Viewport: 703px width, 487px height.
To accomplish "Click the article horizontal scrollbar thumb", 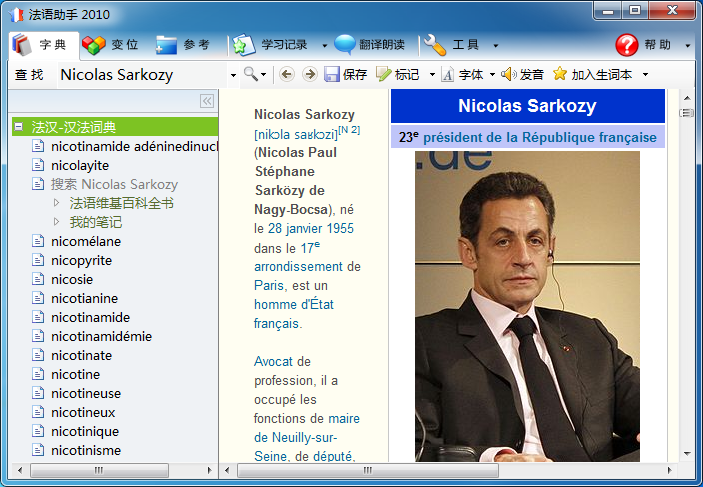I will pos(368,470).
